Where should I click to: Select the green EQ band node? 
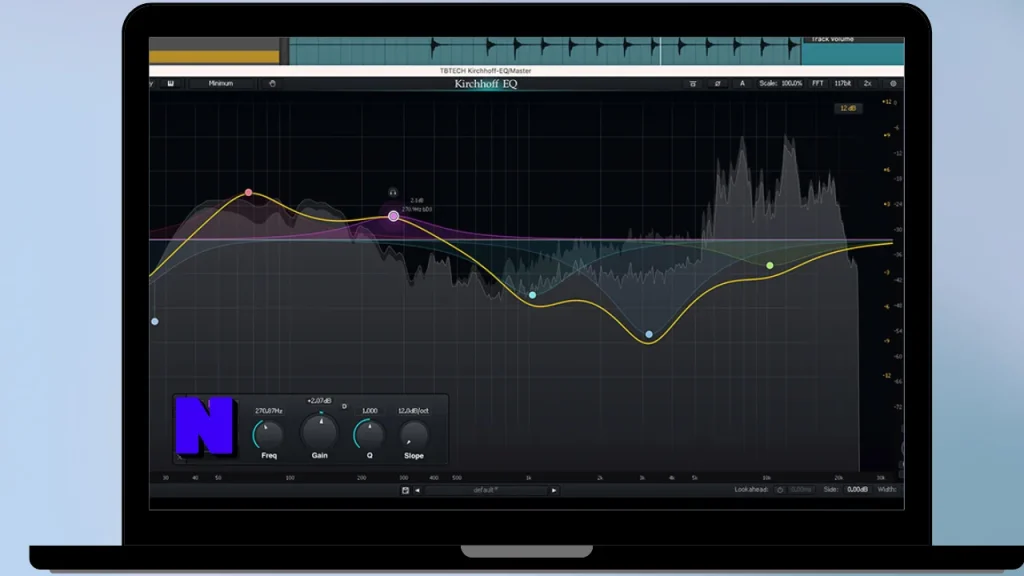pos(770,265)
